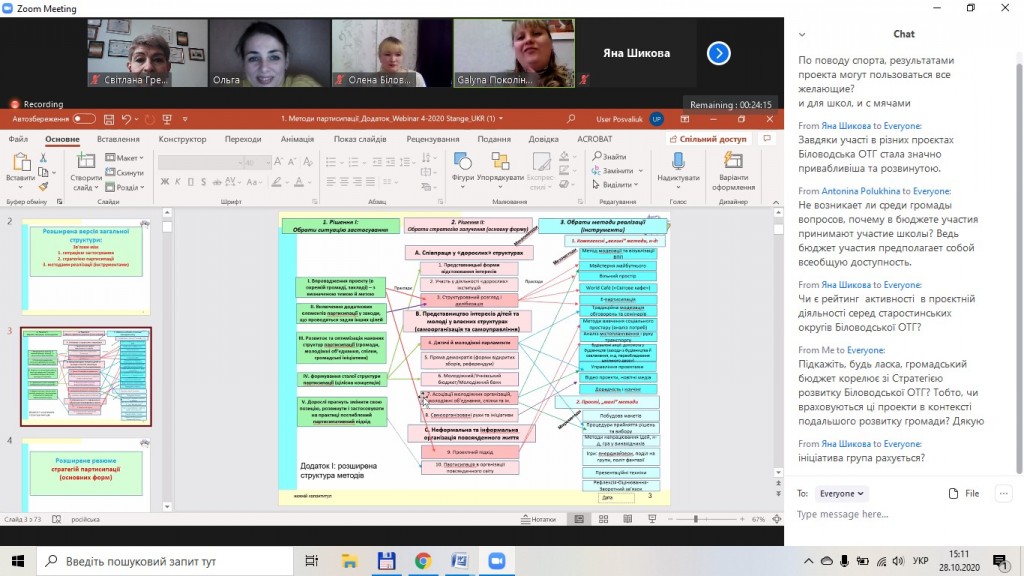Click the Фігури shapes icon
1024x576 pixels.
462,161
